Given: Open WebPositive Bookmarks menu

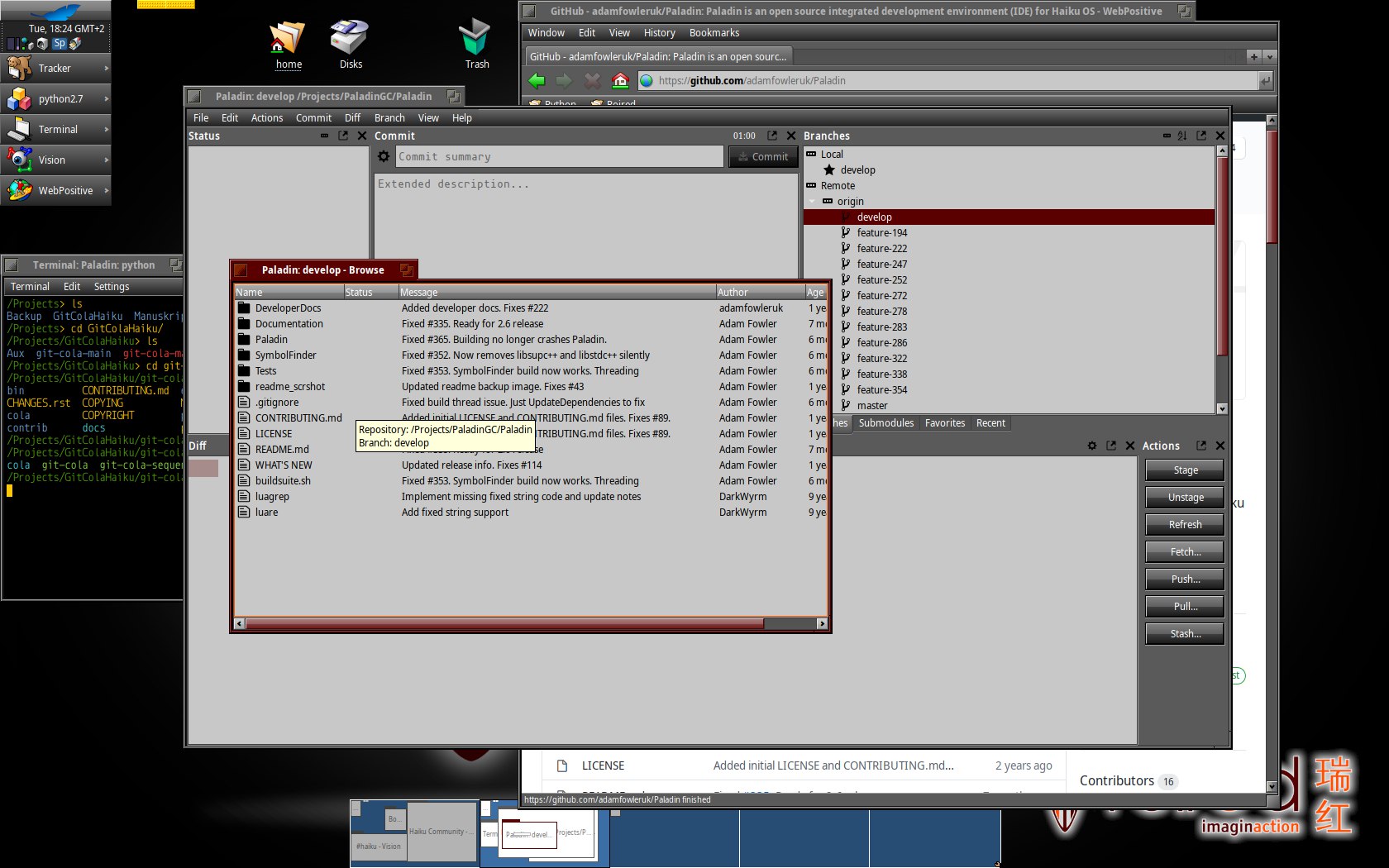Looking at the screenshot, I should [x=714, y=33].
